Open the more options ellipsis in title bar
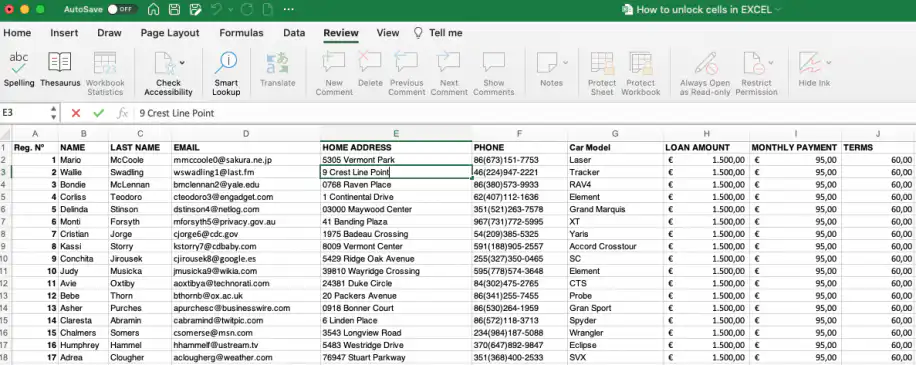 point(289,9)
